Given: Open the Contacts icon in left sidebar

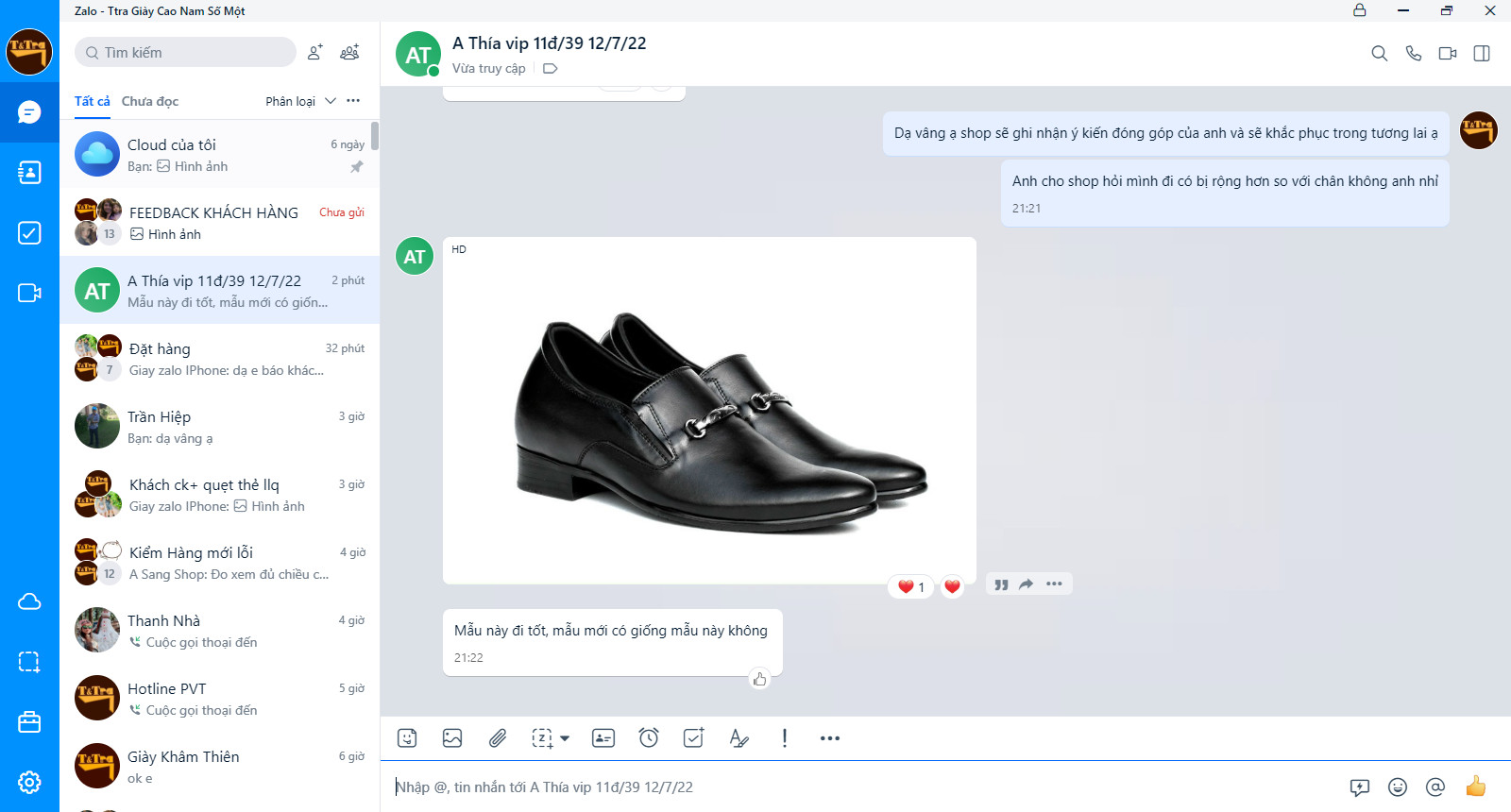Looking at the screenshot, I should point(29,172).
